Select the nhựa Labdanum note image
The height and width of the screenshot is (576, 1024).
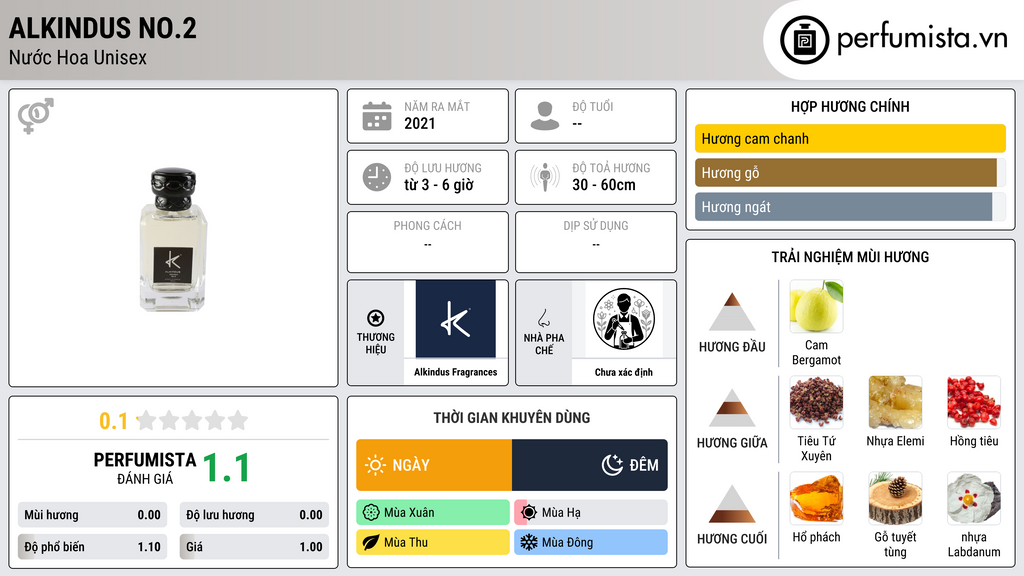[974, 498]
